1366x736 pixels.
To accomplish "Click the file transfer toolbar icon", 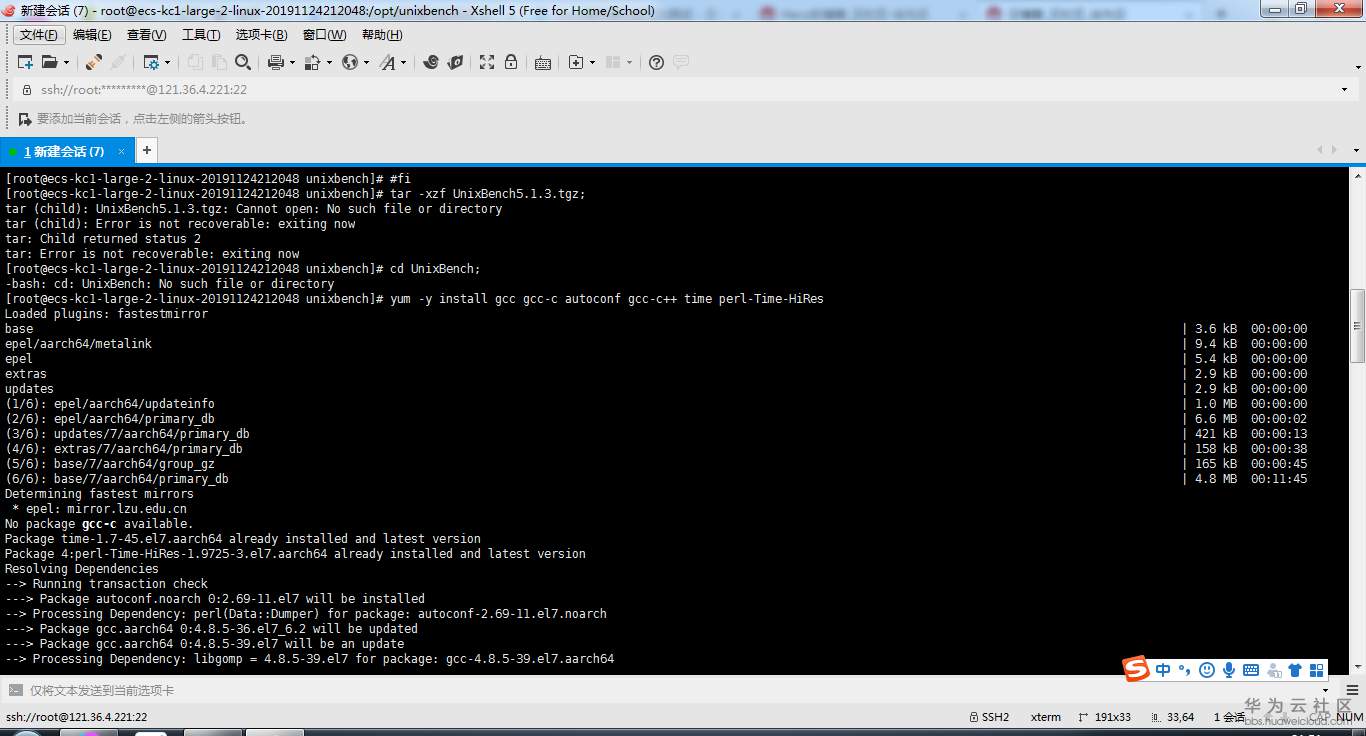I will 312,62.
